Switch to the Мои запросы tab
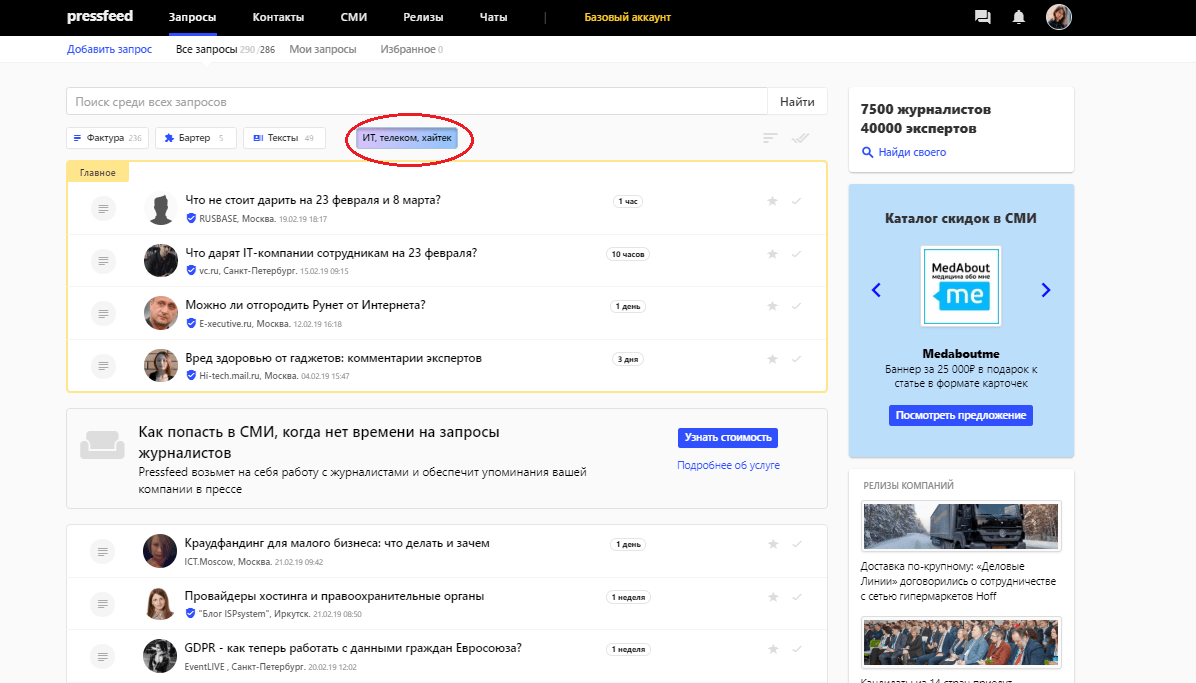 [x=322, y=49]
